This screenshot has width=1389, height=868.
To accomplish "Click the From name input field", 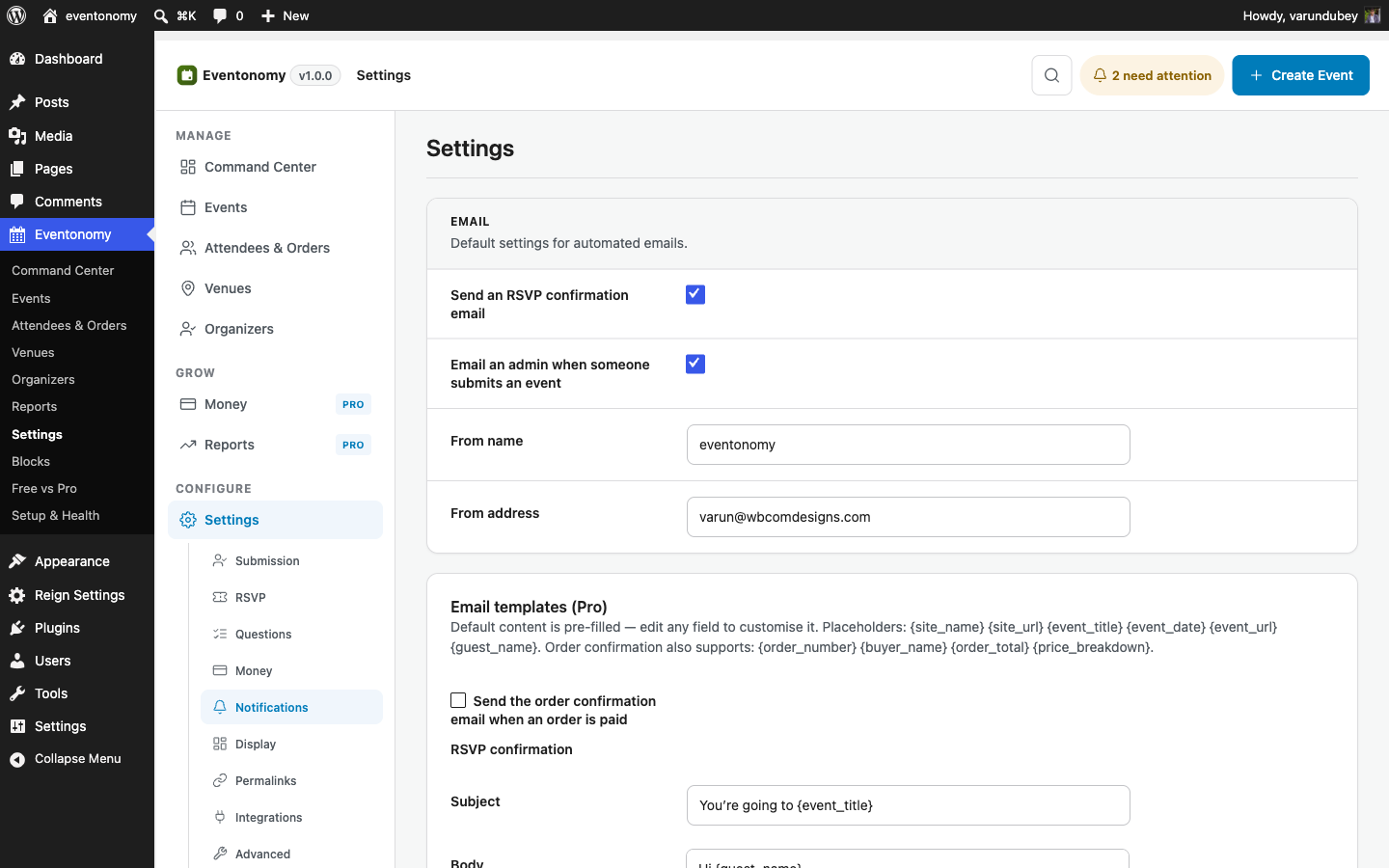I will coord(908,445).
